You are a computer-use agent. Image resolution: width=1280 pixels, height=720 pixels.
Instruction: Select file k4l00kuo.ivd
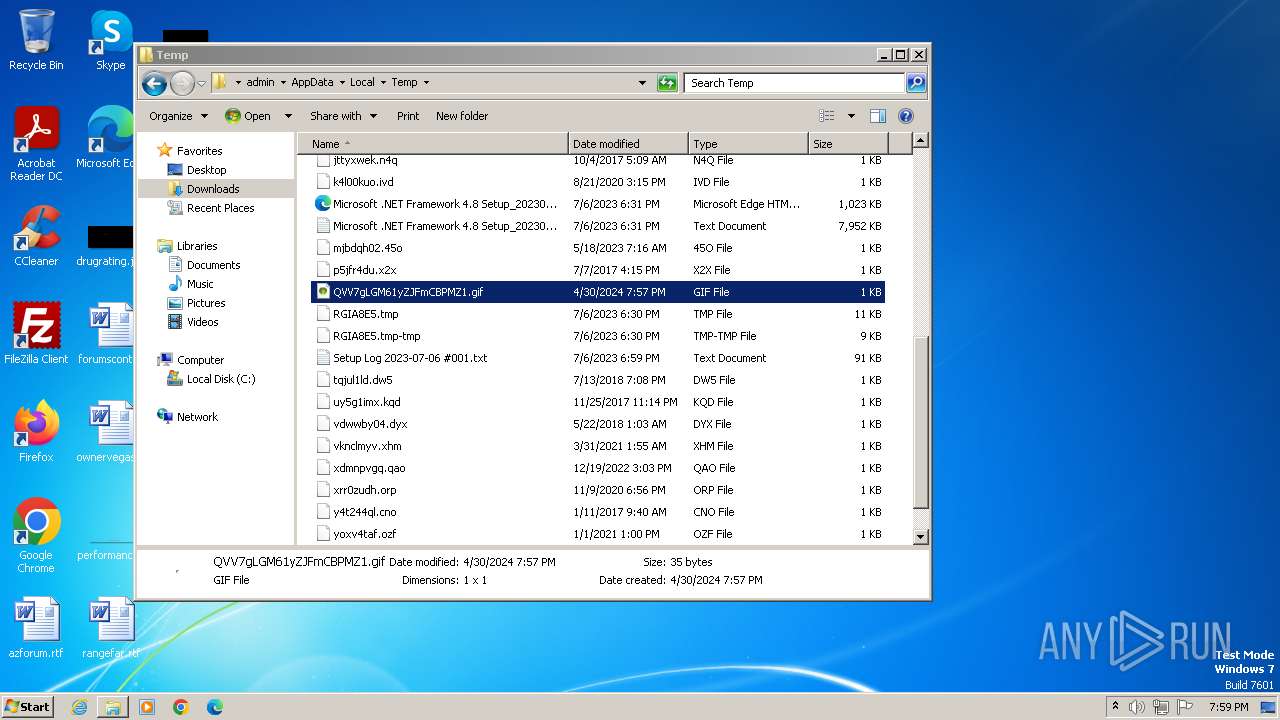pyautogui.click(x=598, y=182)
